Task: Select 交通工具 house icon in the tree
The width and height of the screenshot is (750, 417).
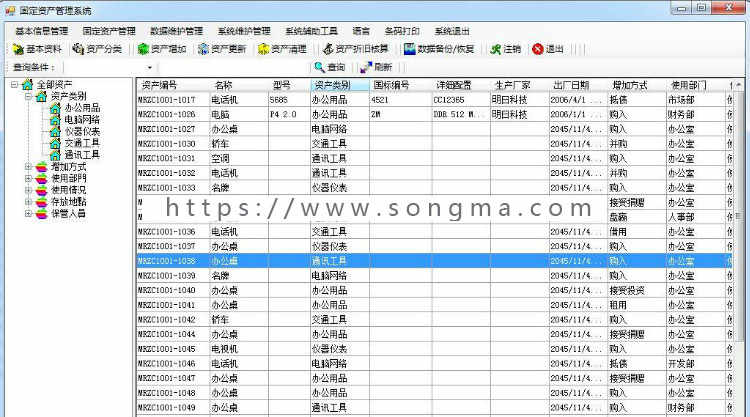Action: tap(55, 143)
